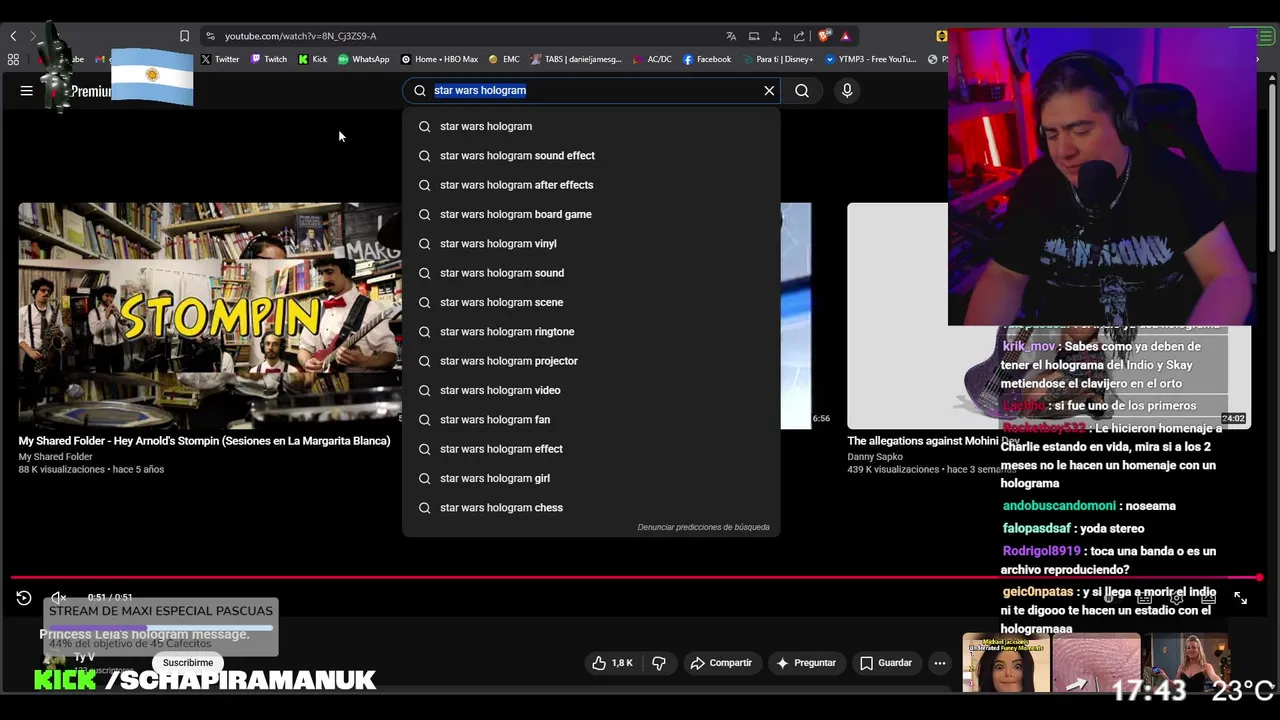Unmute the video with the speaker icon
This screenshot has width=1280, height=720.
click(x=59, y=598)
